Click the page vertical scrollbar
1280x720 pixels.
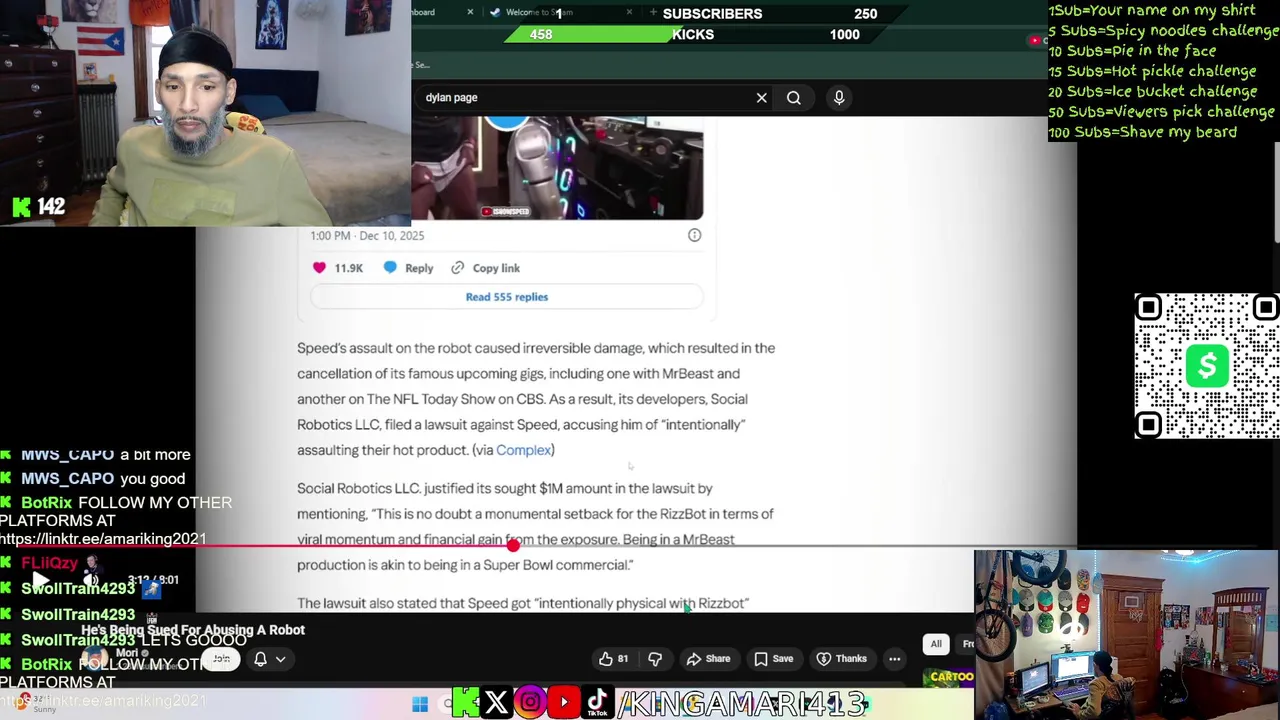click(1275, 193)
